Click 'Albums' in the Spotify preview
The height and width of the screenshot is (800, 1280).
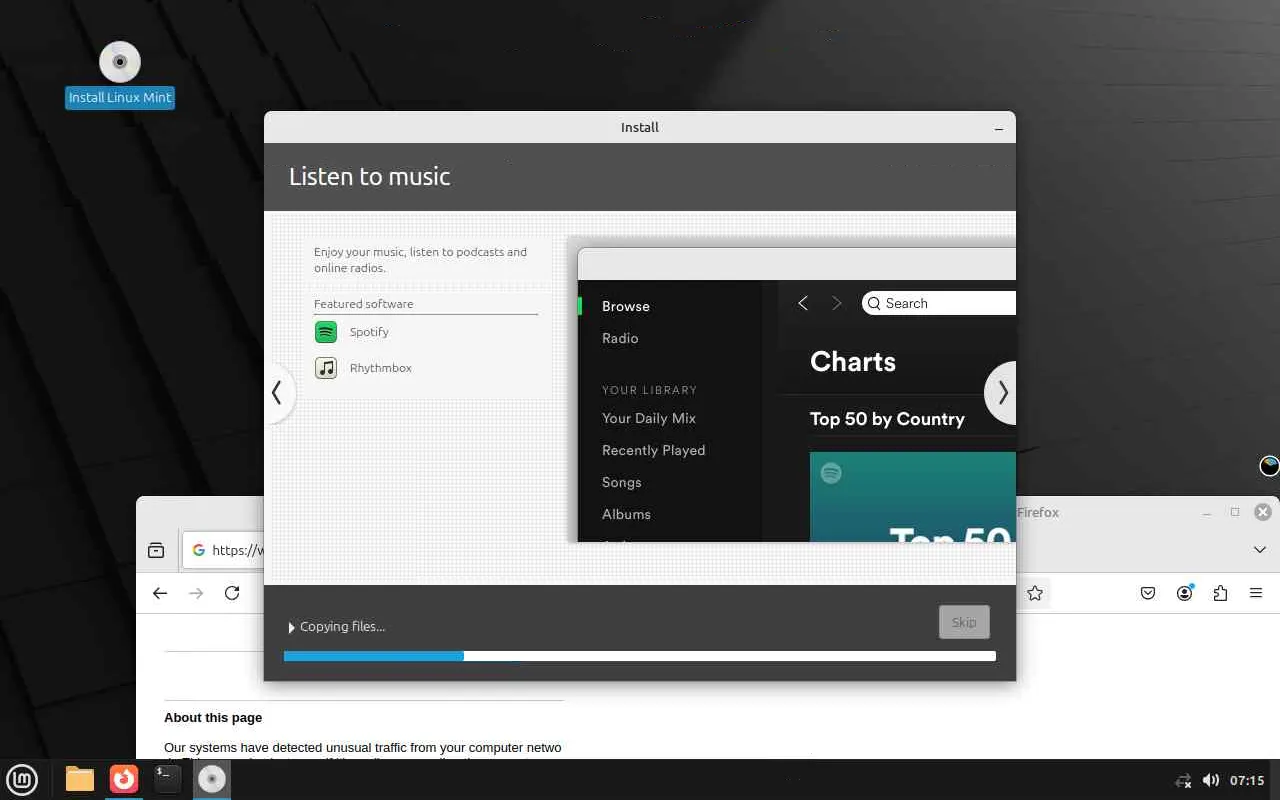tap(626, 514)
